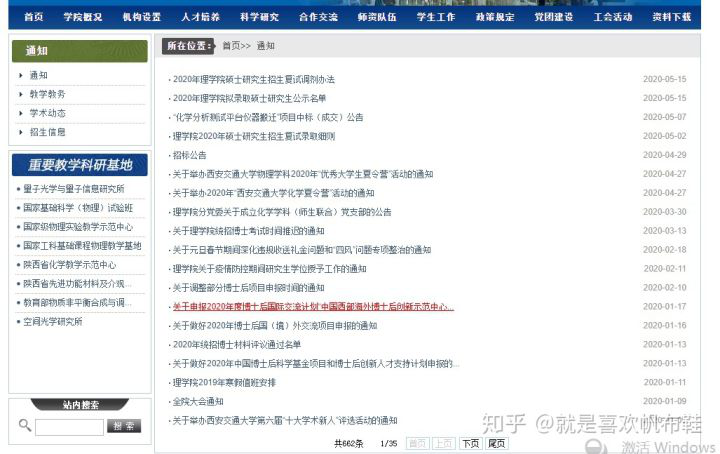The width and height of the screenshot is (720, 454).
Task: Open the 师资队伍 navigation menu item
Action: coord(377,17)
